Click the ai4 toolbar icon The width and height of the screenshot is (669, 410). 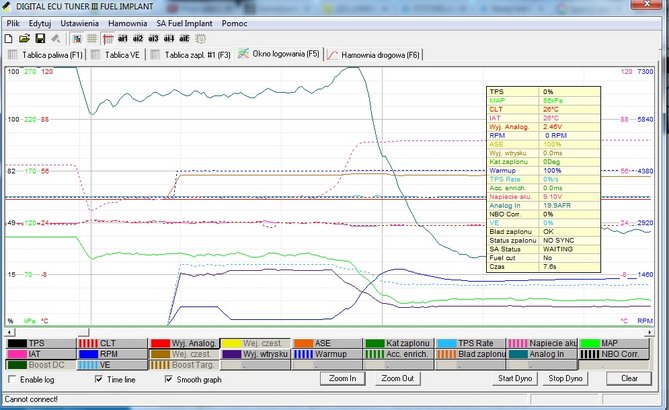169,39
